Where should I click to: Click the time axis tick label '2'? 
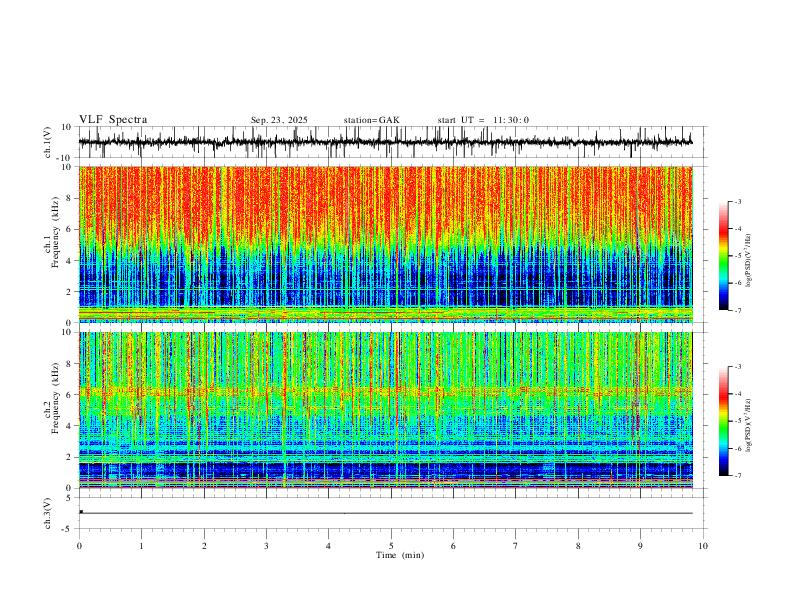pos(204,546)
